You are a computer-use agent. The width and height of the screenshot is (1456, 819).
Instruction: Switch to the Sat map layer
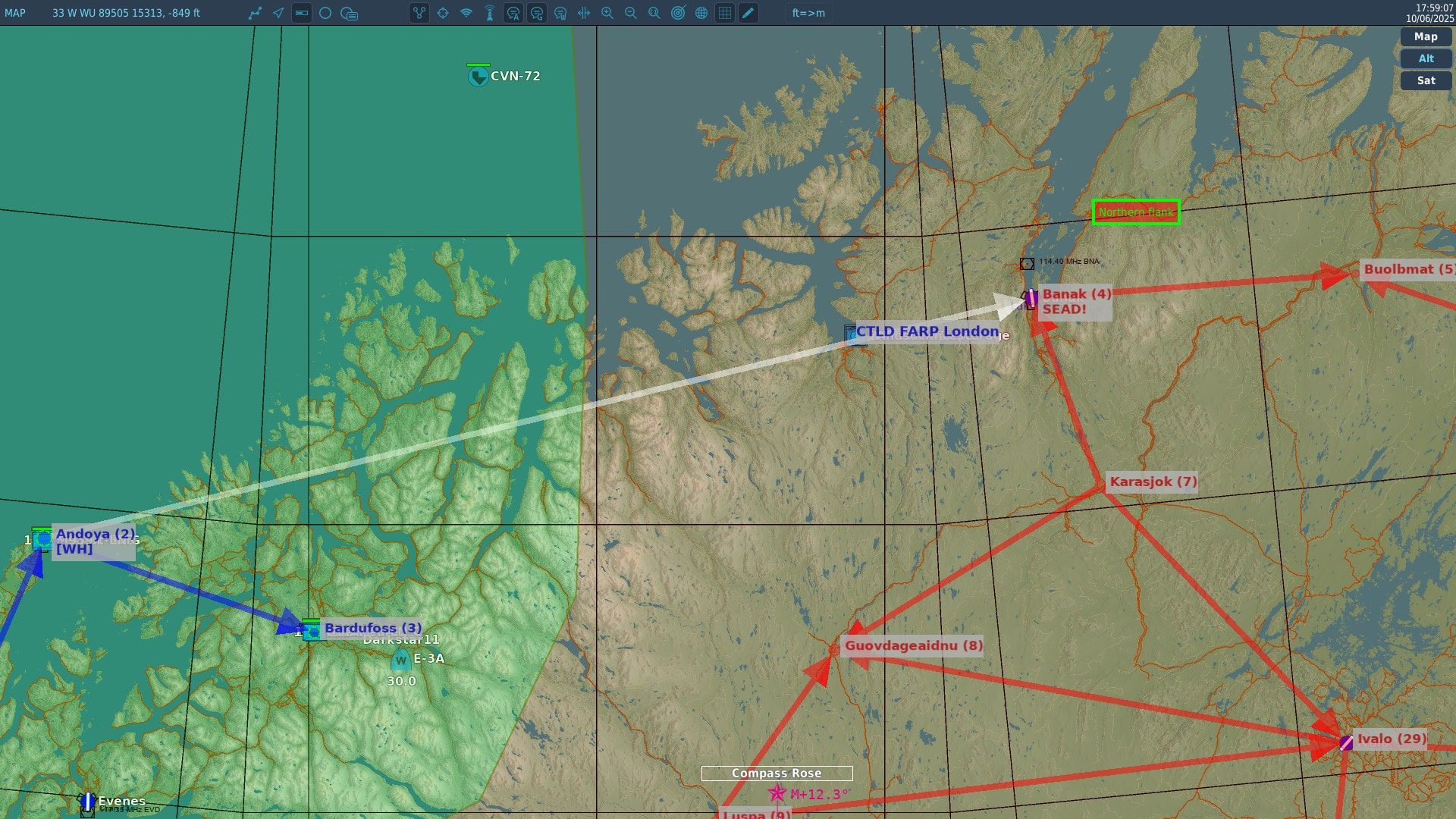pos(1426,80)
